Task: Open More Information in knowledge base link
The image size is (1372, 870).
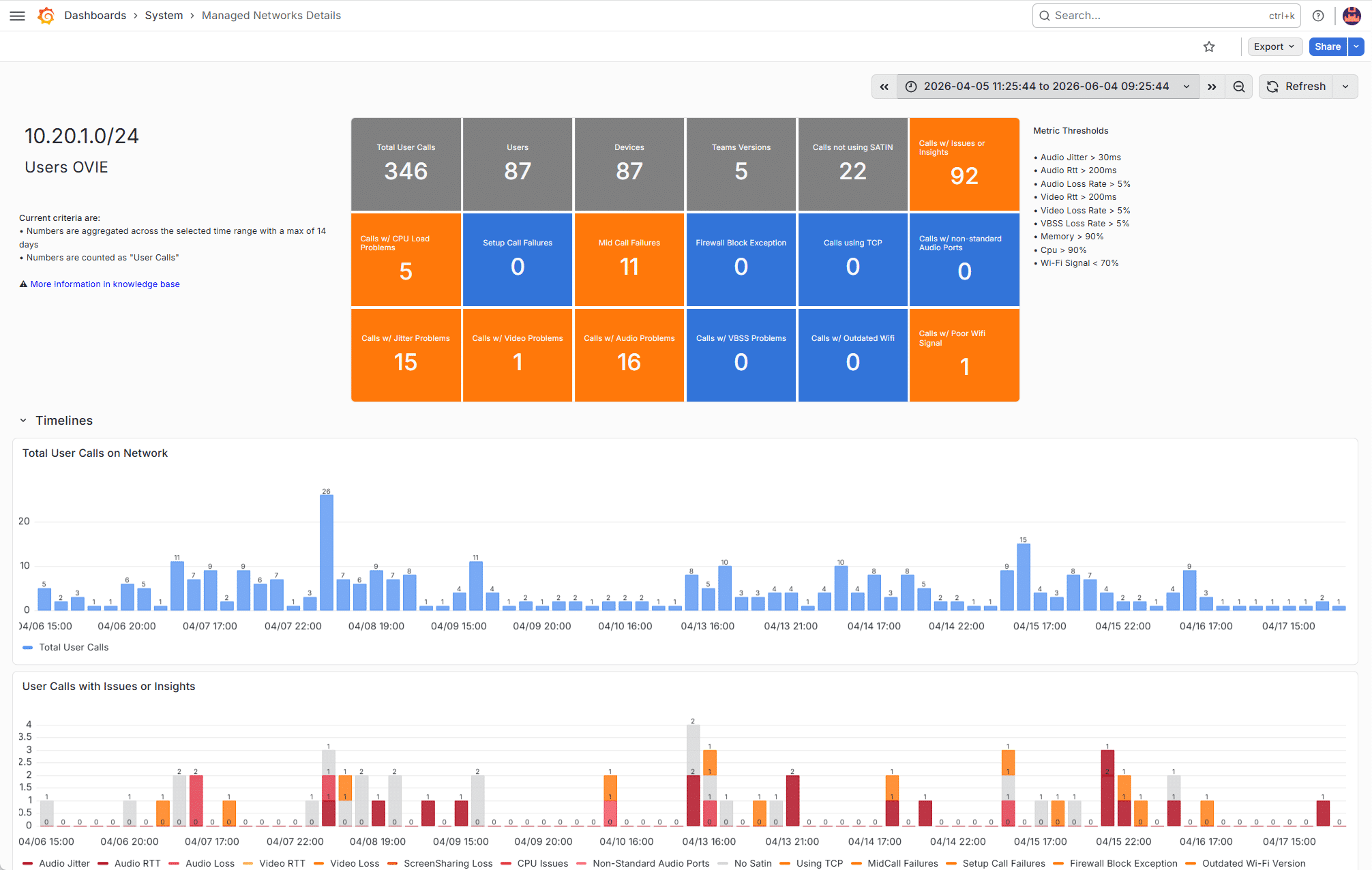Action: [105, 284]
